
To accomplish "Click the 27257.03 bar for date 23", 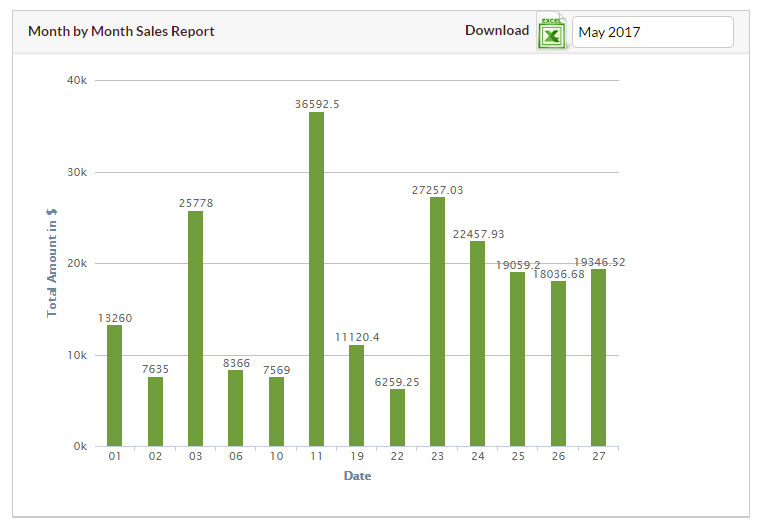I will [x=437, y=321].
